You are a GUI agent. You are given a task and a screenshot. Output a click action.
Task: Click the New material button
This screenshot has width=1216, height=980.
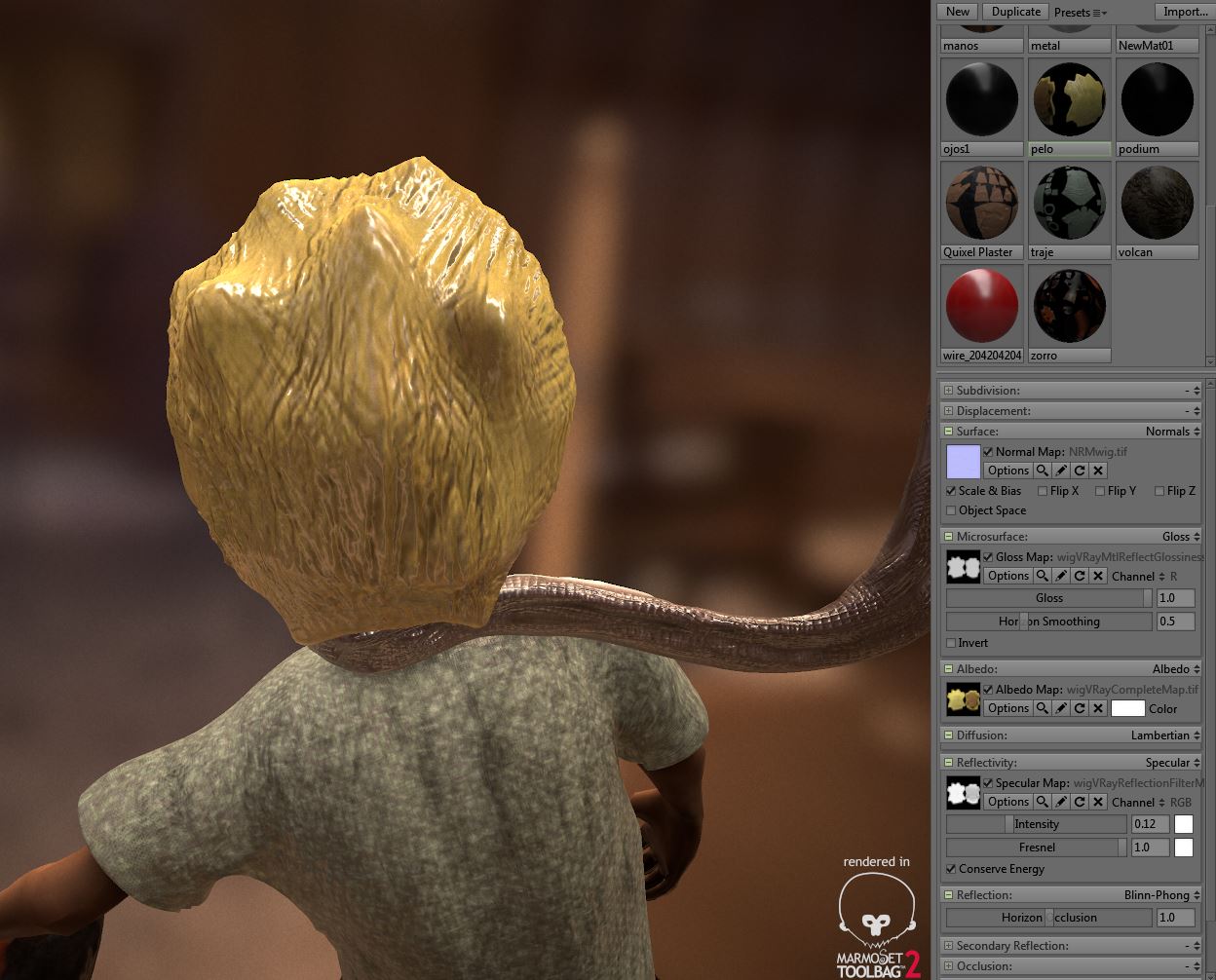pos(958,12)
